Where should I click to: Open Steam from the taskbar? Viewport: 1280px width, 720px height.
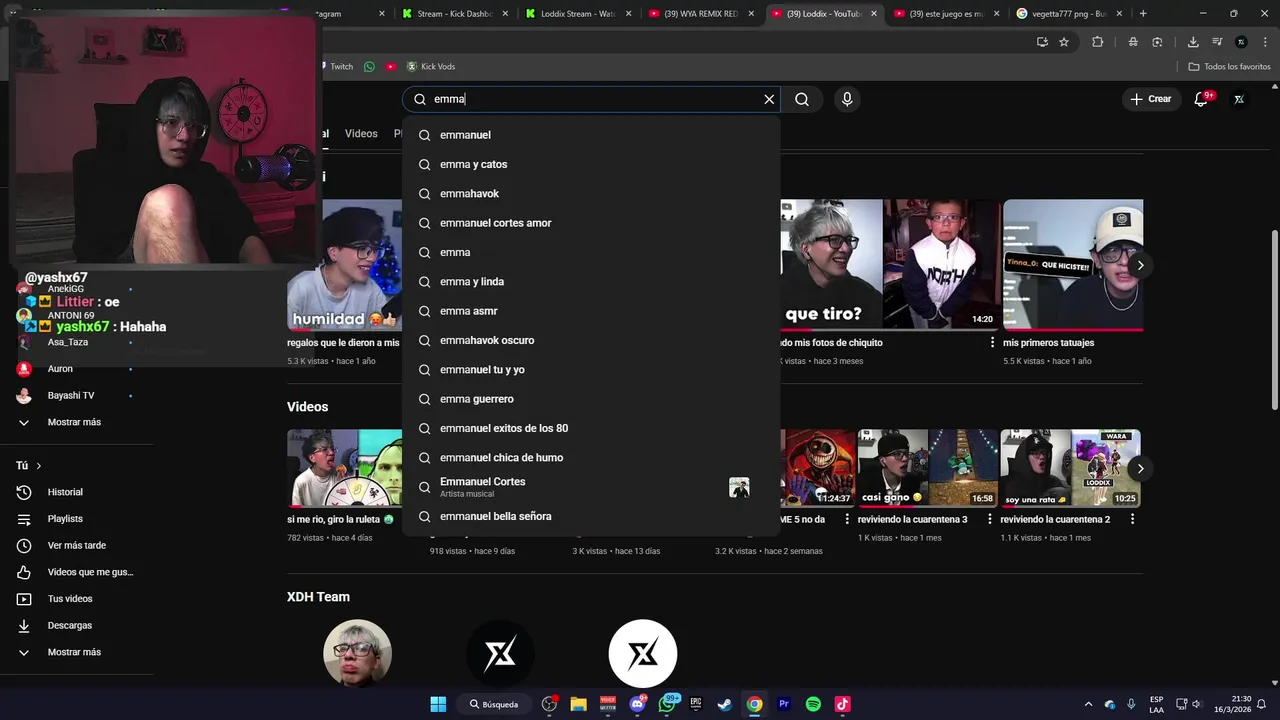[x=725, y=704]
